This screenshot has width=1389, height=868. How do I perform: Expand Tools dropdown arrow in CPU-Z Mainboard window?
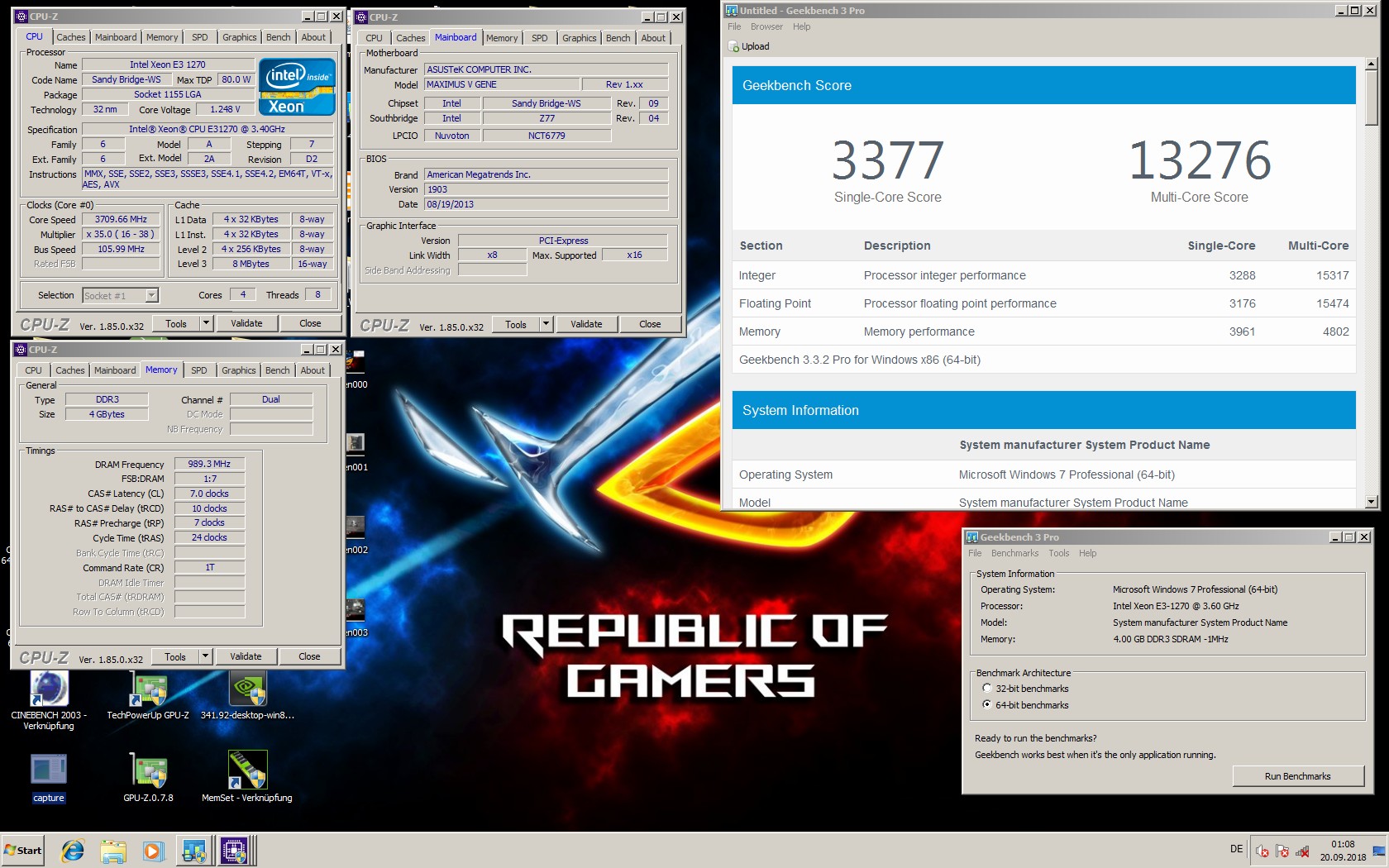coord(546,324)
